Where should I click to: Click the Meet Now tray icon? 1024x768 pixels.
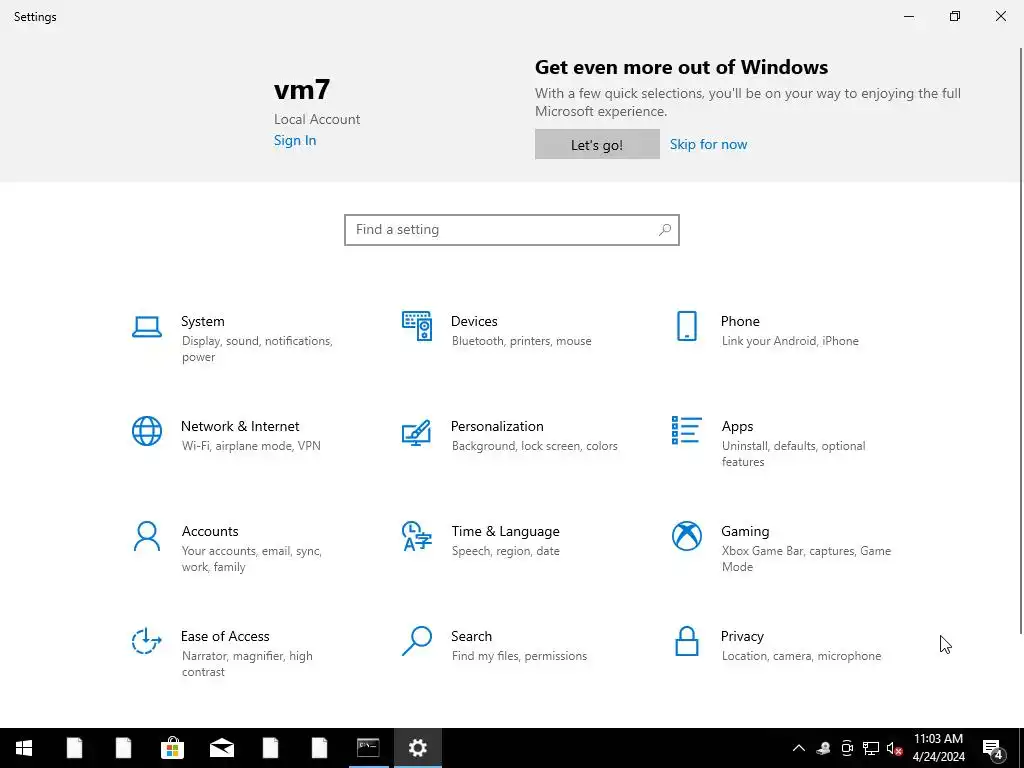(x=847, y=748)
